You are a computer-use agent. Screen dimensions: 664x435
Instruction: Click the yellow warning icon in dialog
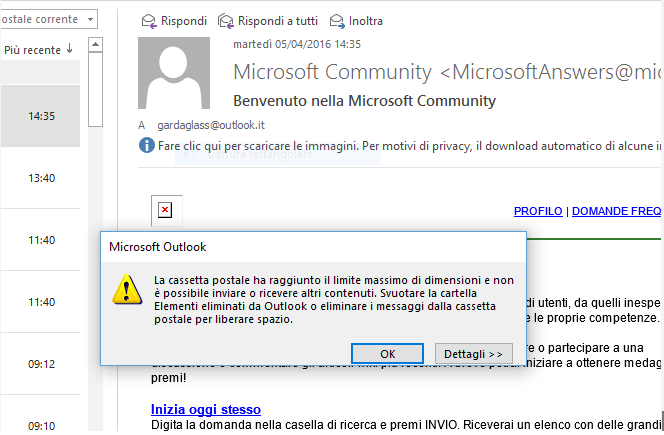click(127, 290)
